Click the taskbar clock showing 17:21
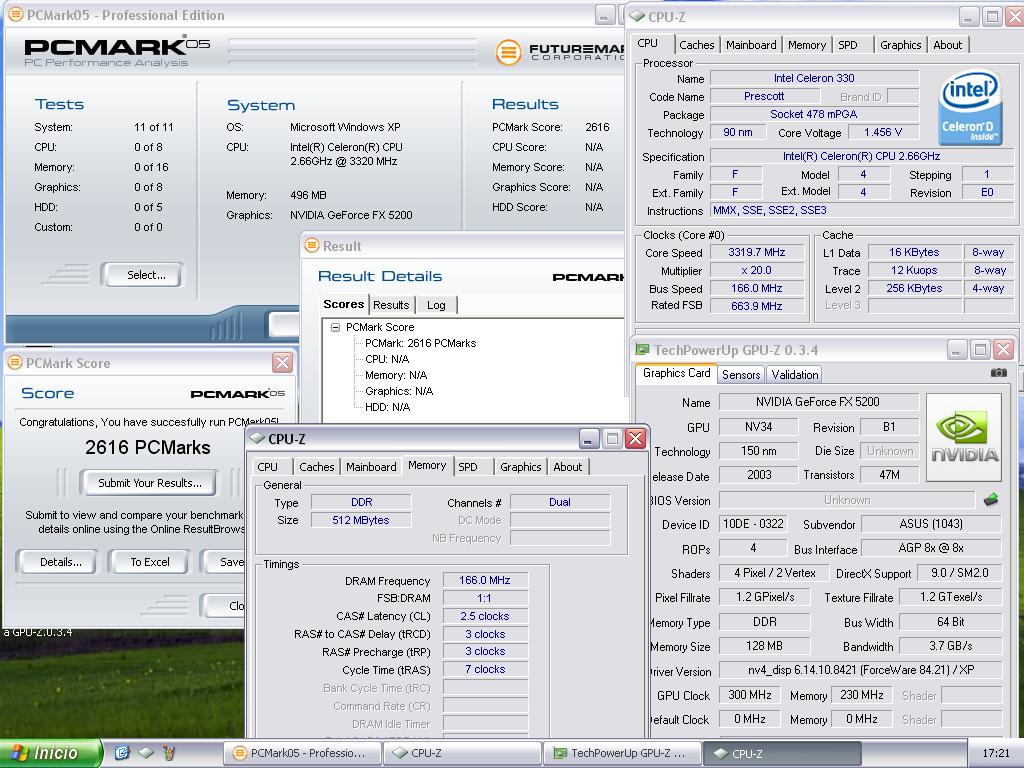Image resolution: width=1024 pixels, height=768 pixels. pyautogui.click(x=995, y=753)
